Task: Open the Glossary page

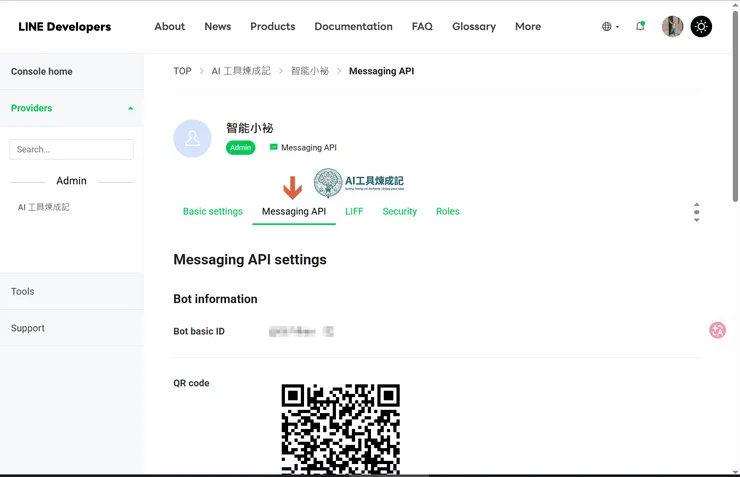Action: point(474,26)
